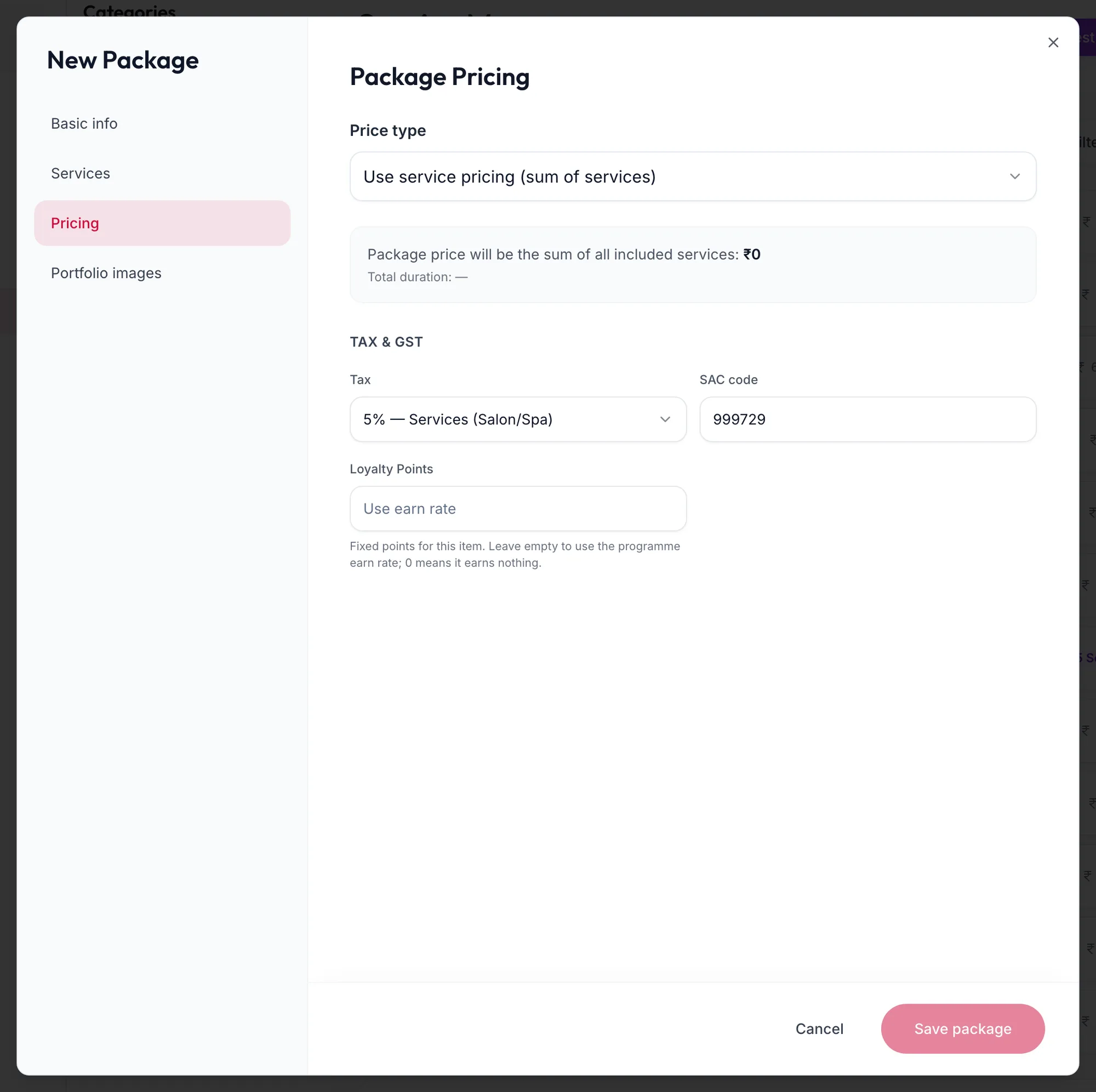Click the TAX & GST section label

(386, 342)
